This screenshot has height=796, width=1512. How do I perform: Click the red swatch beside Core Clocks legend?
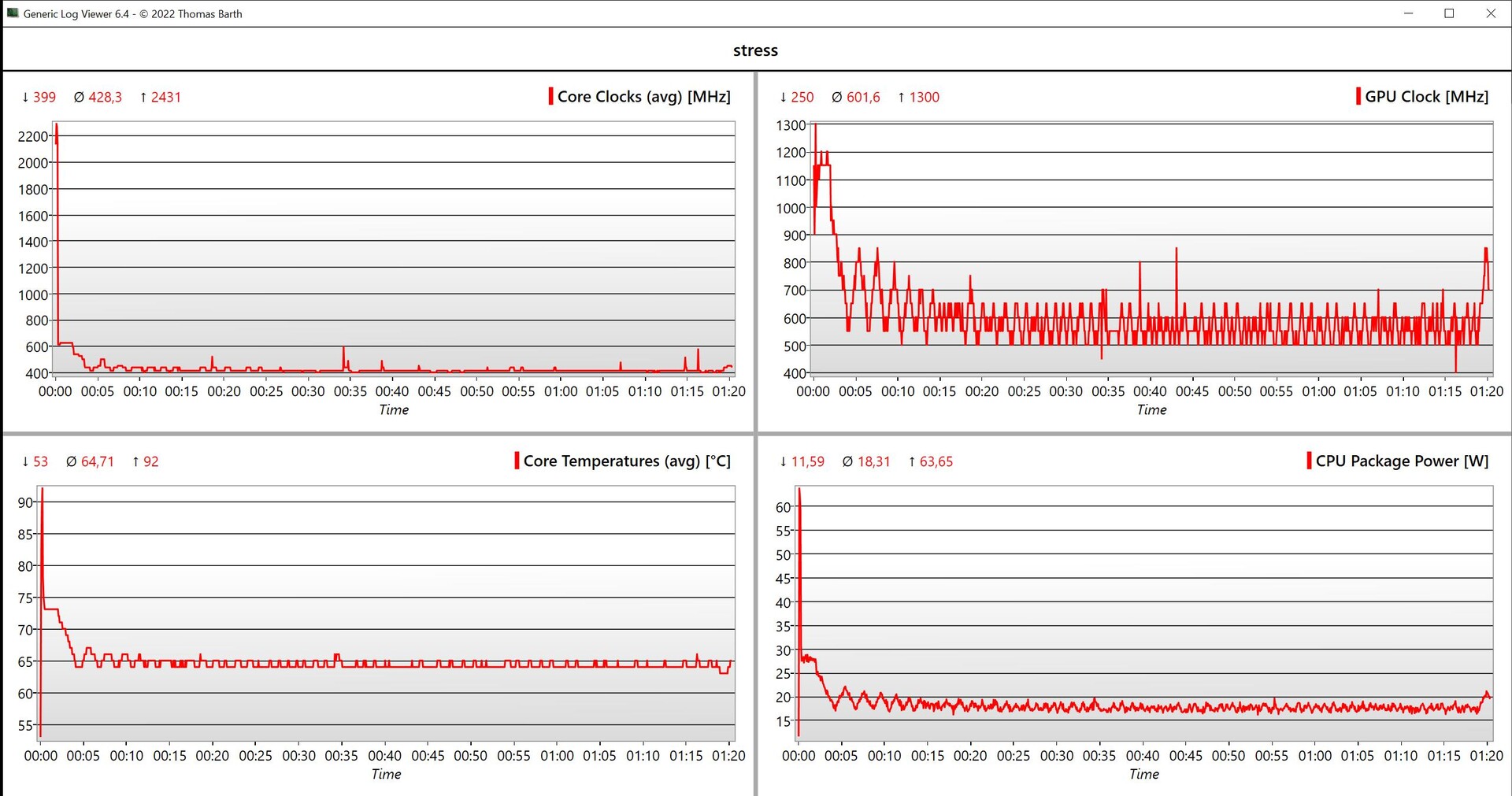click(550, 97)
